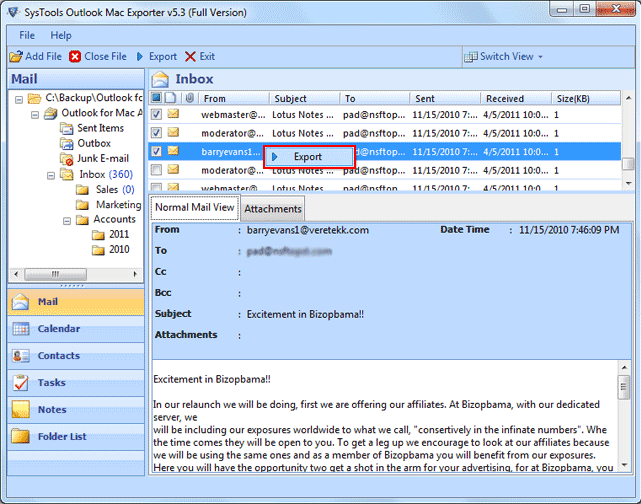Collapse the C:\Backup root tree node
The image size is (641, 504).
pyautogui.click(x=19, y=99)
